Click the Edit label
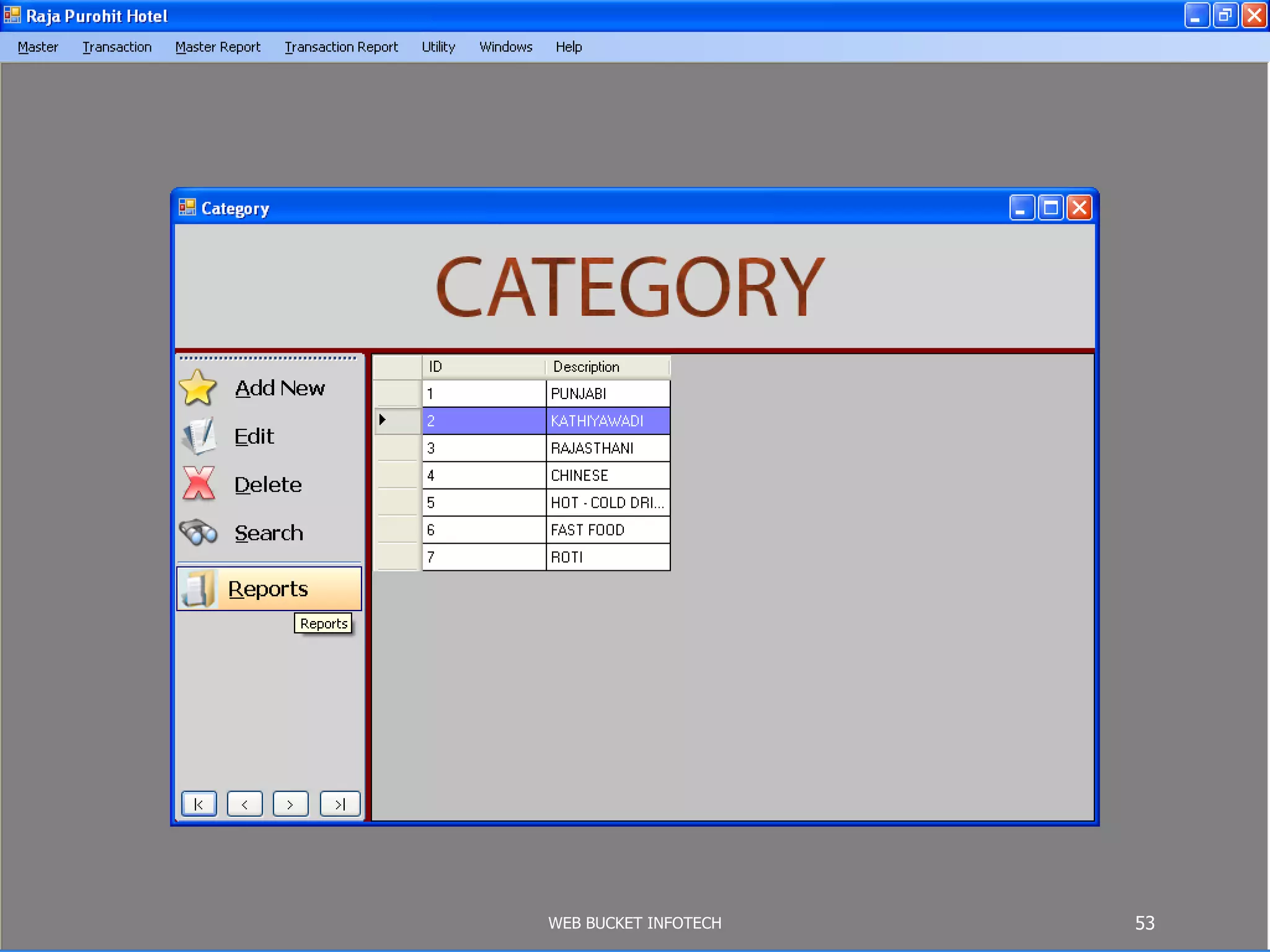Screen dimensions: 1270x952 (x=254, y=436)
